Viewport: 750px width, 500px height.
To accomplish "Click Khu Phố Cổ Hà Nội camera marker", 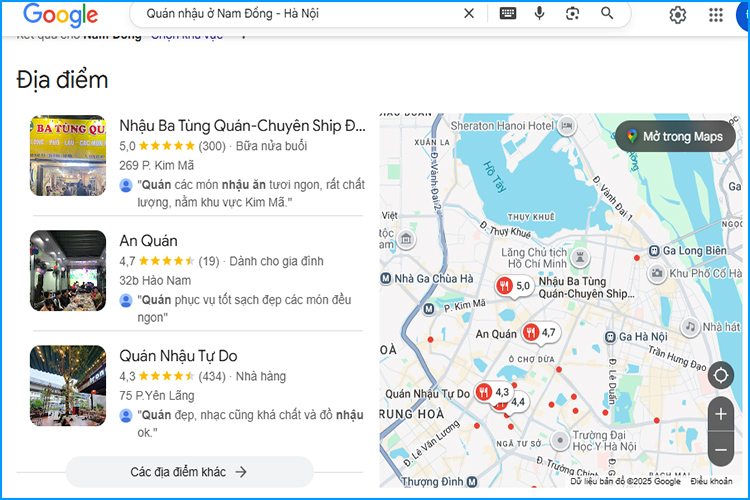I will click(x=657, y=273).
